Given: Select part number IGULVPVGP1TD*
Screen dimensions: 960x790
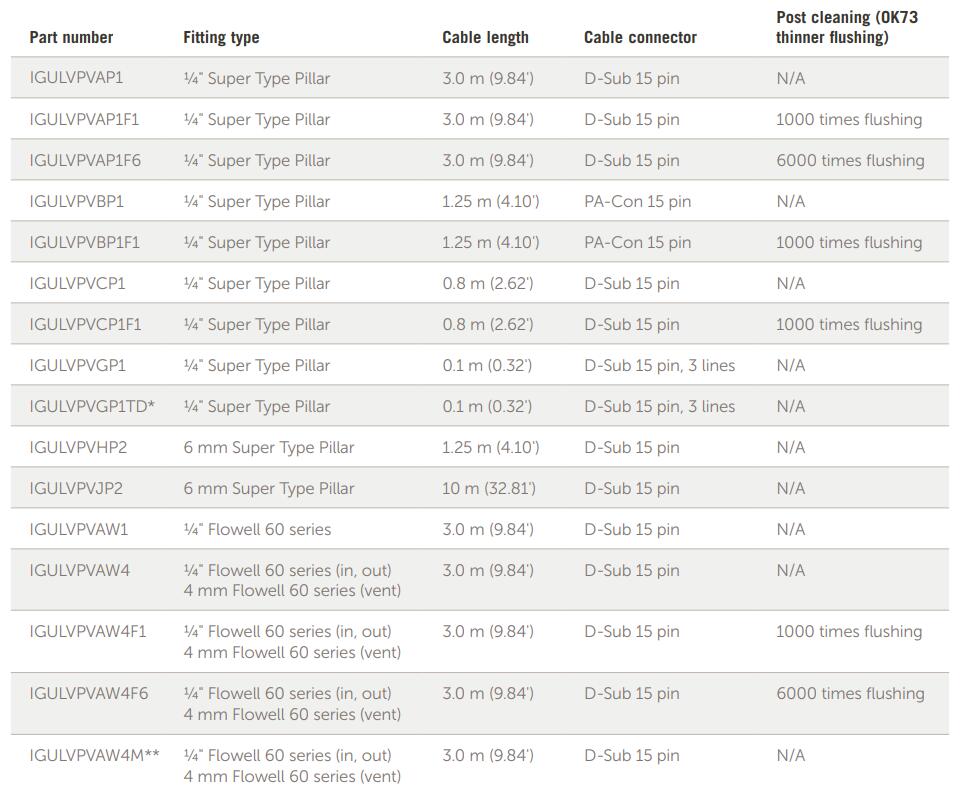Looking at the screenshot, I should (92, 406).
